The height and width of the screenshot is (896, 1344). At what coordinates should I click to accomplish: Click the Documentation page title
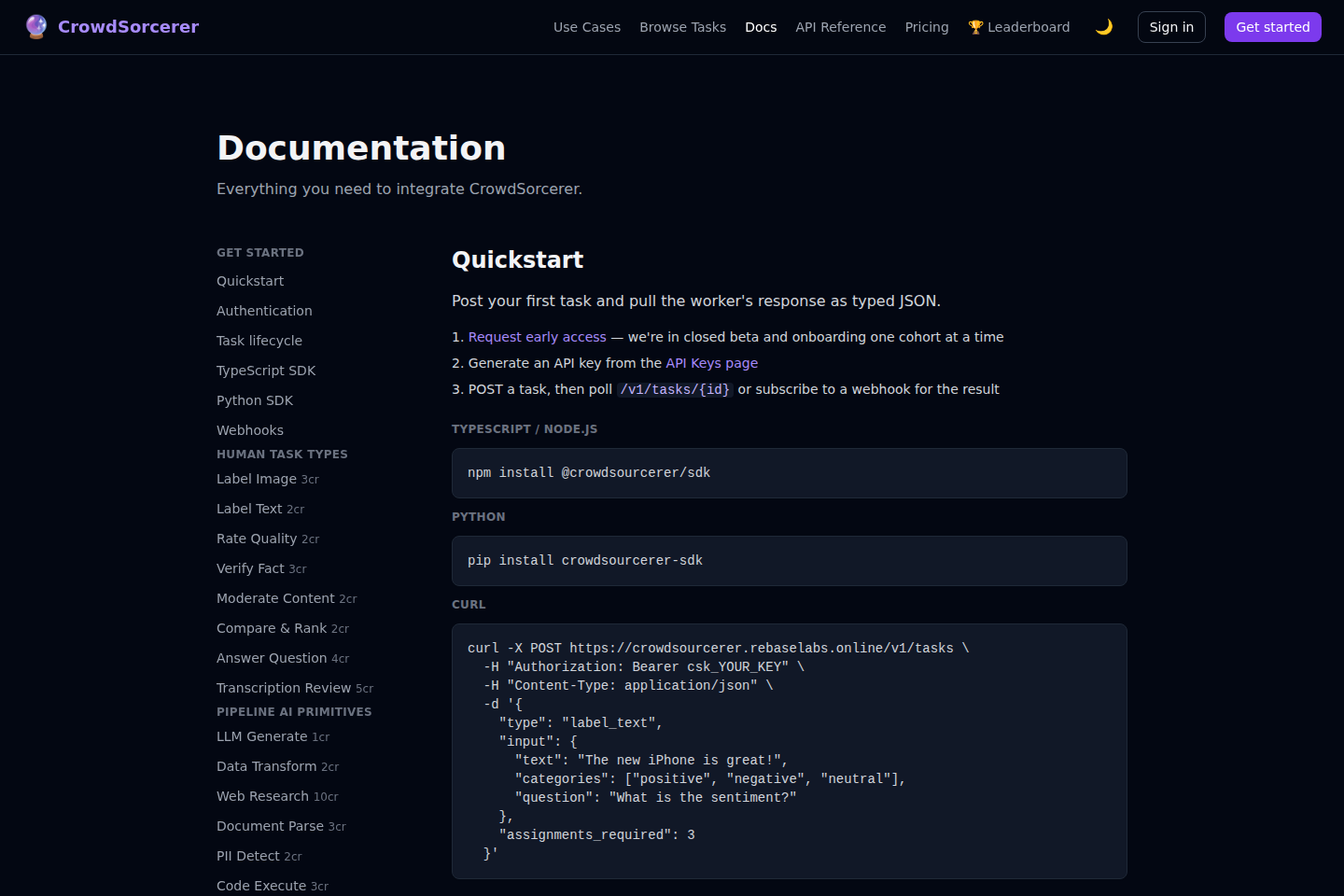361,147
